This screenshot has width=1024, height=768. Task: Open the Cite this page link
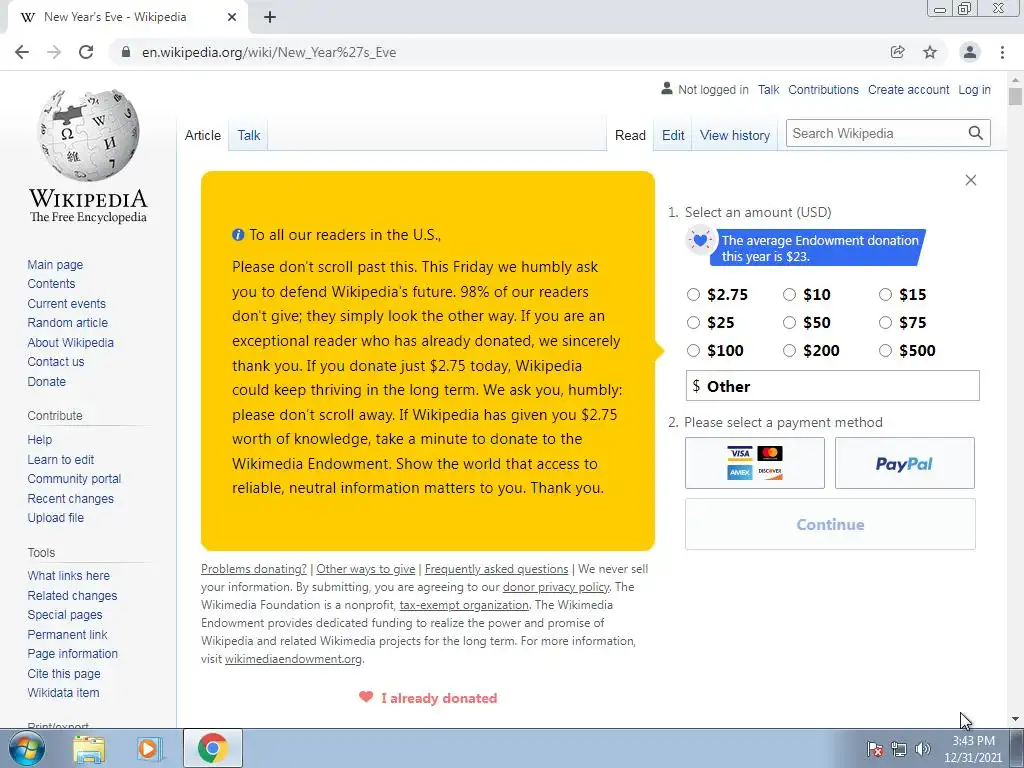click(64, 673)
